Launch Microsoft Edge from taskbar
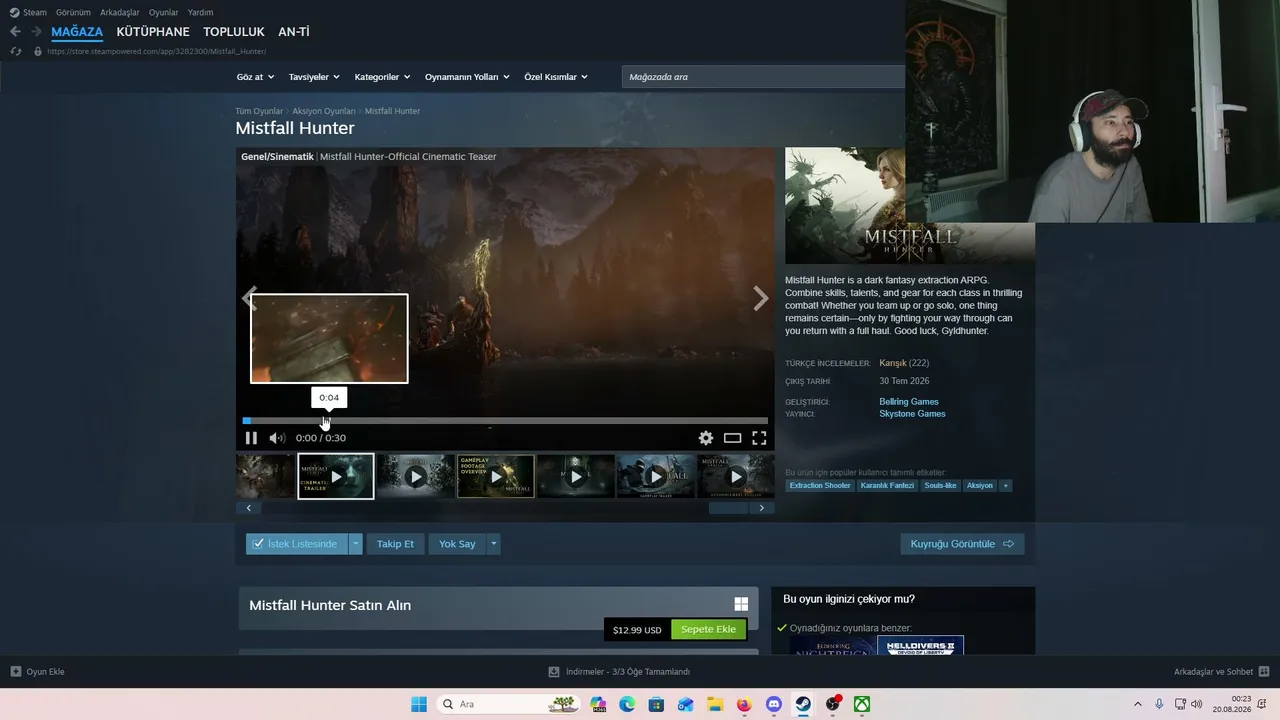The height and width of the screenshot is (720, 1280). click(627, 704)
